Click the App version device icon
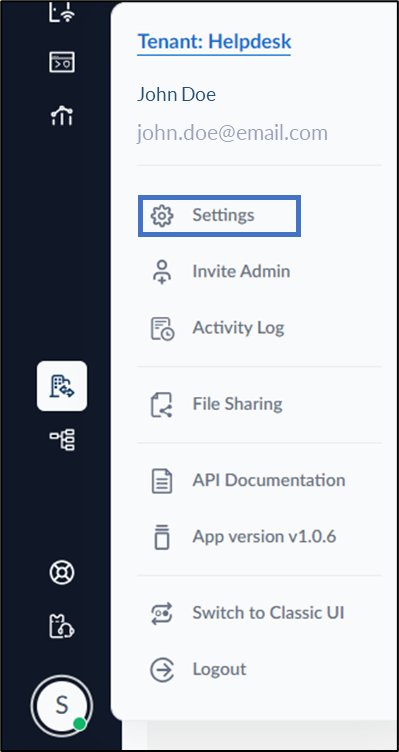The width and height of the screenshot is (399, 752). pos(162,537)
